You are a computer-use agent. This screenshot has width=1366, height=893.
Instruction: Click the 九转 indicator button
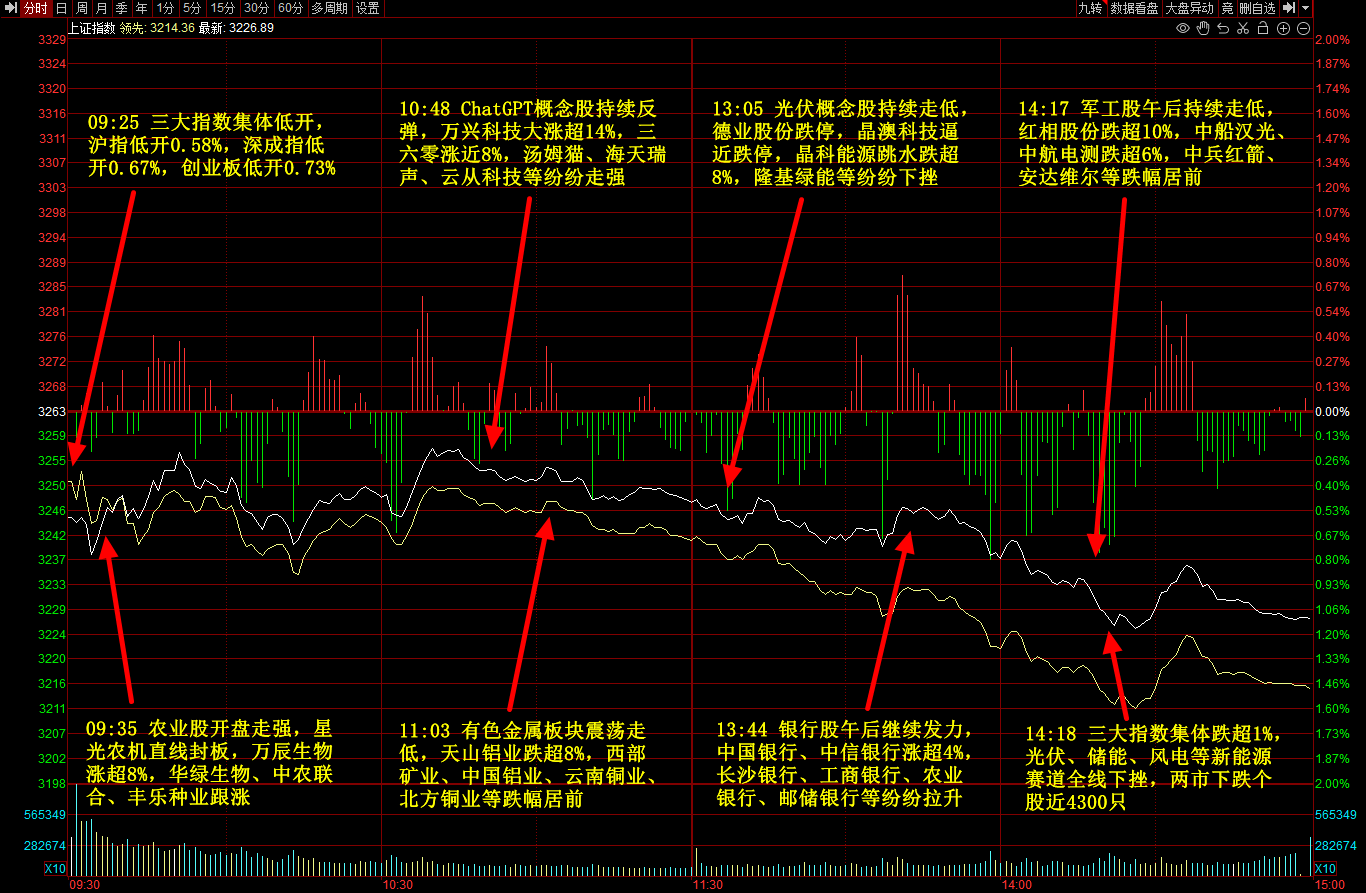click(1089, 8)
